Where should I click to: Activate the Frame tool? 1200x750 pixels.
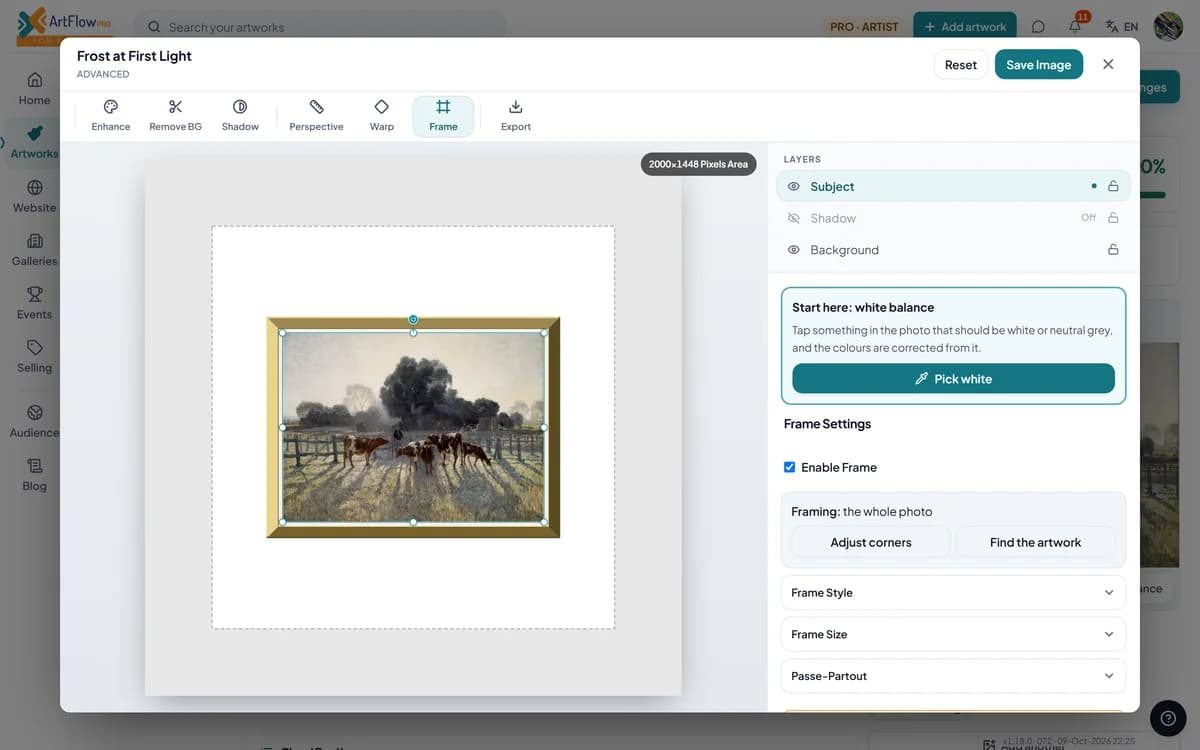click(x=443, y=116)
